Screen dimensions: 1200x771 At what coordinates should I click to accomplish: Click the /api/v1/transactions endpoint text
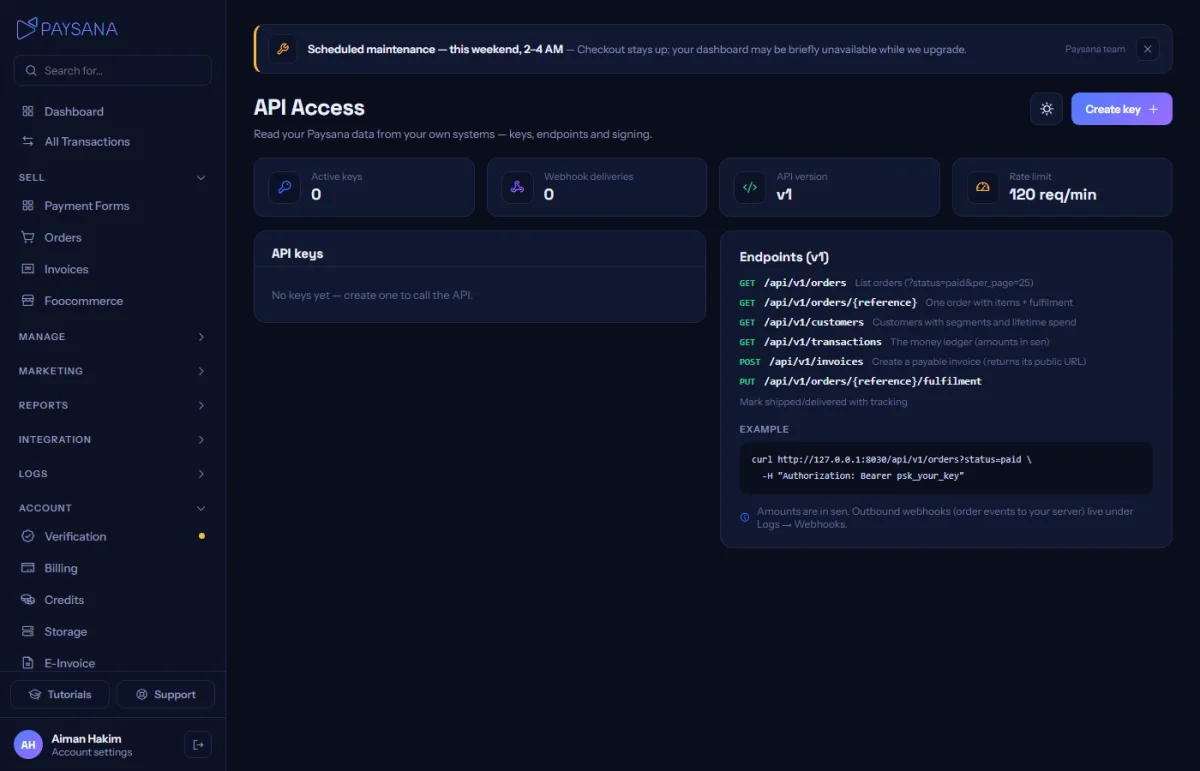pos(823,342)
